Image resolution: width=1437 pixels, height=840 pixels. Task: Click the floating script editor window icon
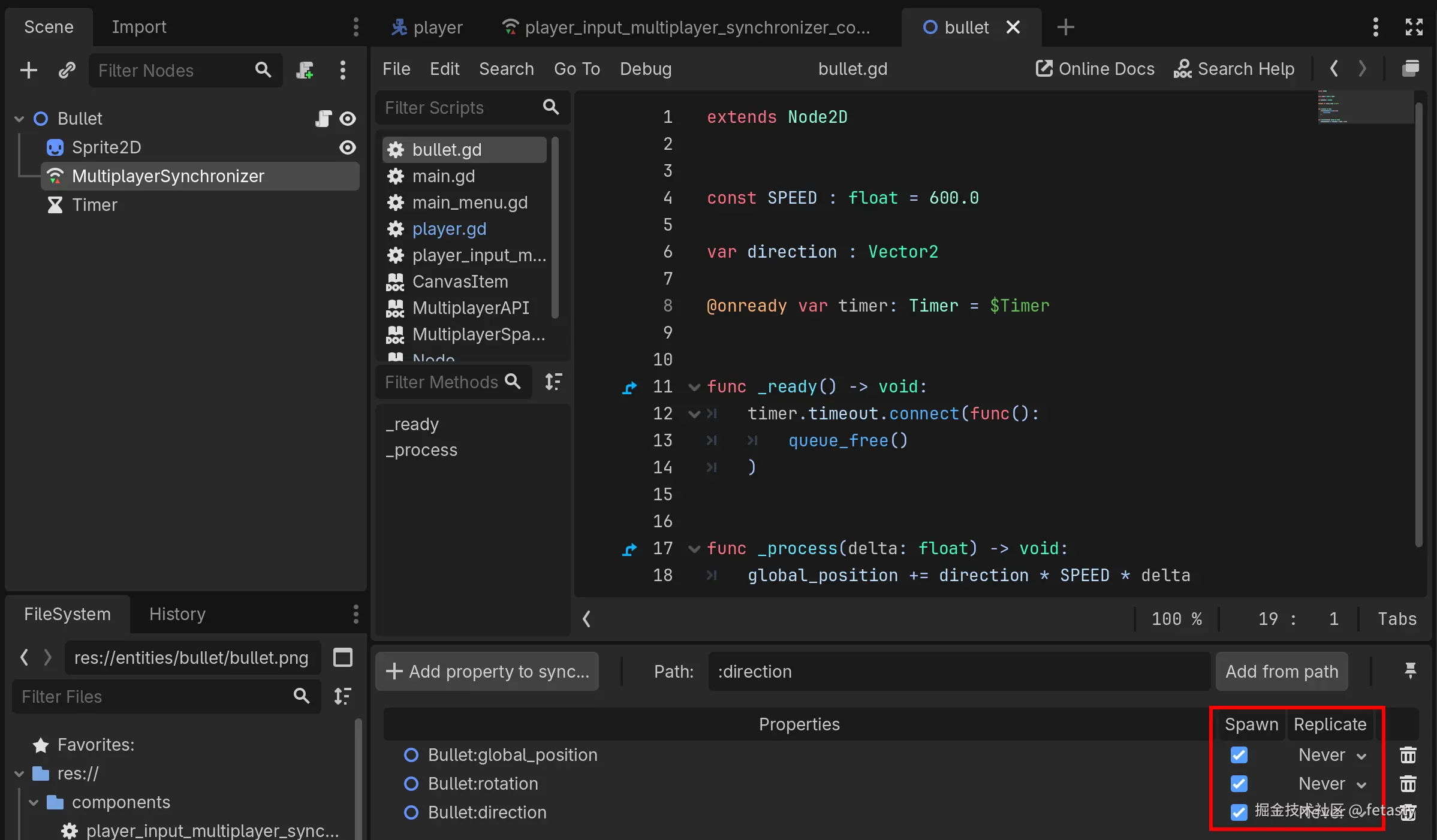pos(1411,69)
